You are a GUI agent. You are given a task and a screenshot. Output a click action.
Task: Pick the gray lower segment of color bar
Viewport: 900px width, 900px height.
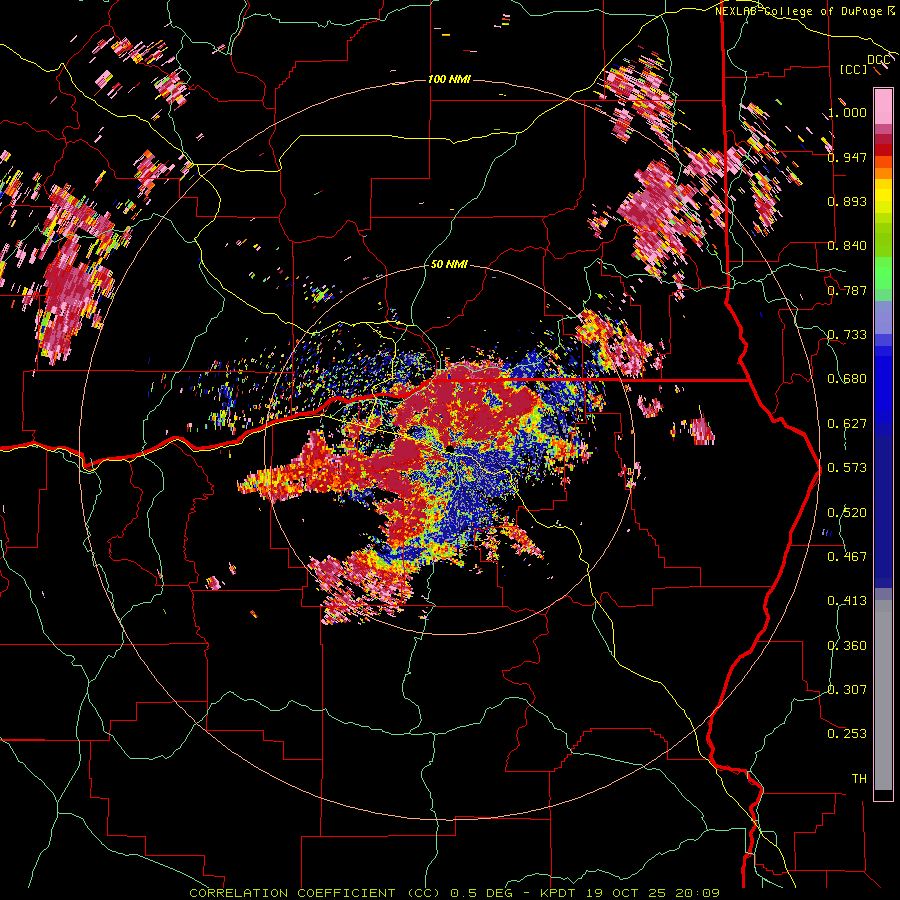click(883, 695)
